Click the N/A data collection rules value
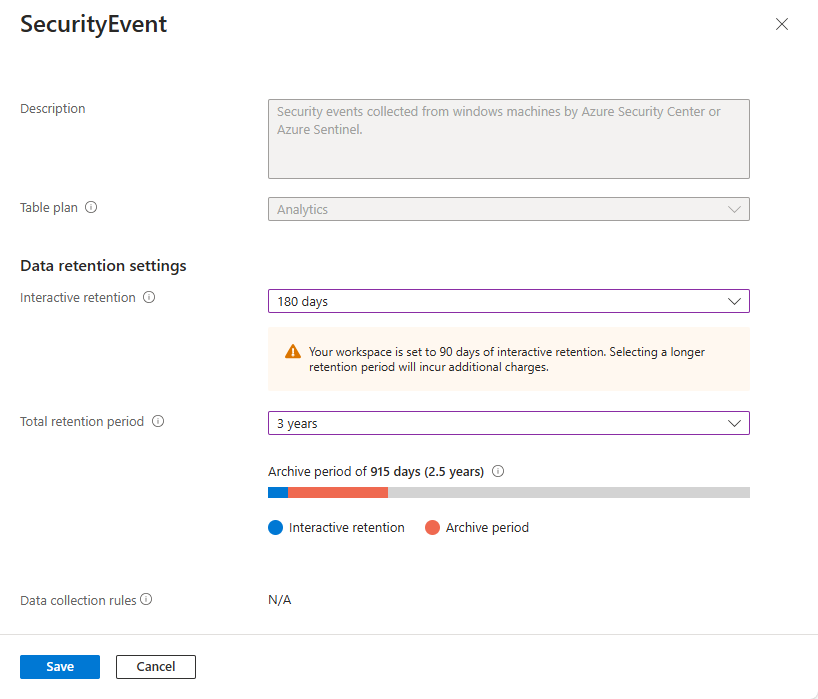 (x=279, y=600)
